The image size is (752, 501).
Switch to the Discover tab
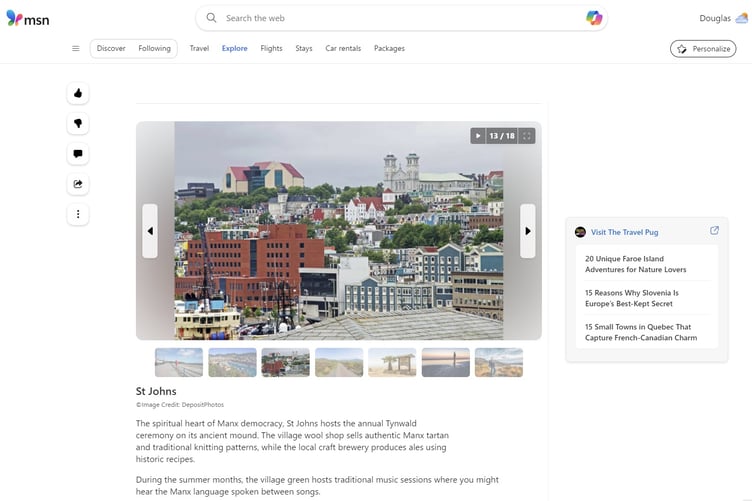click(x=111, y=48)
